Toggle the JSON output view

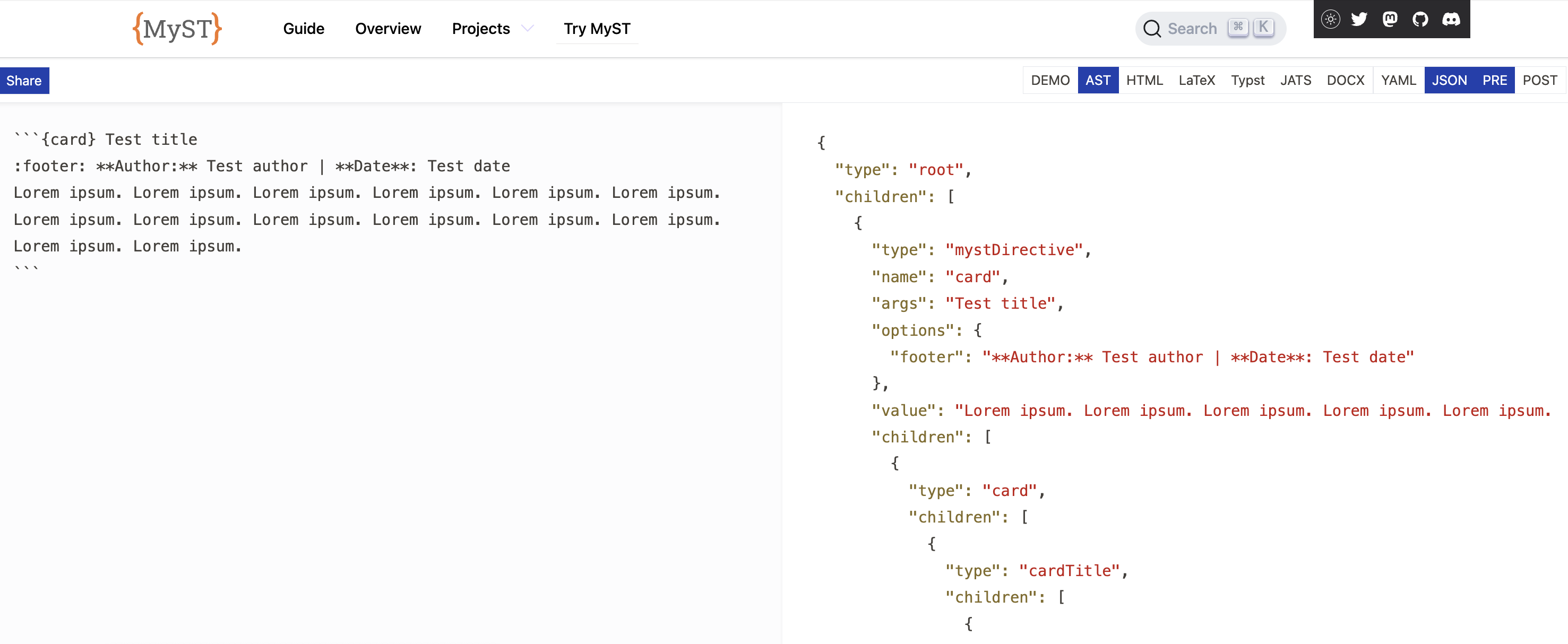[1448, 79]
